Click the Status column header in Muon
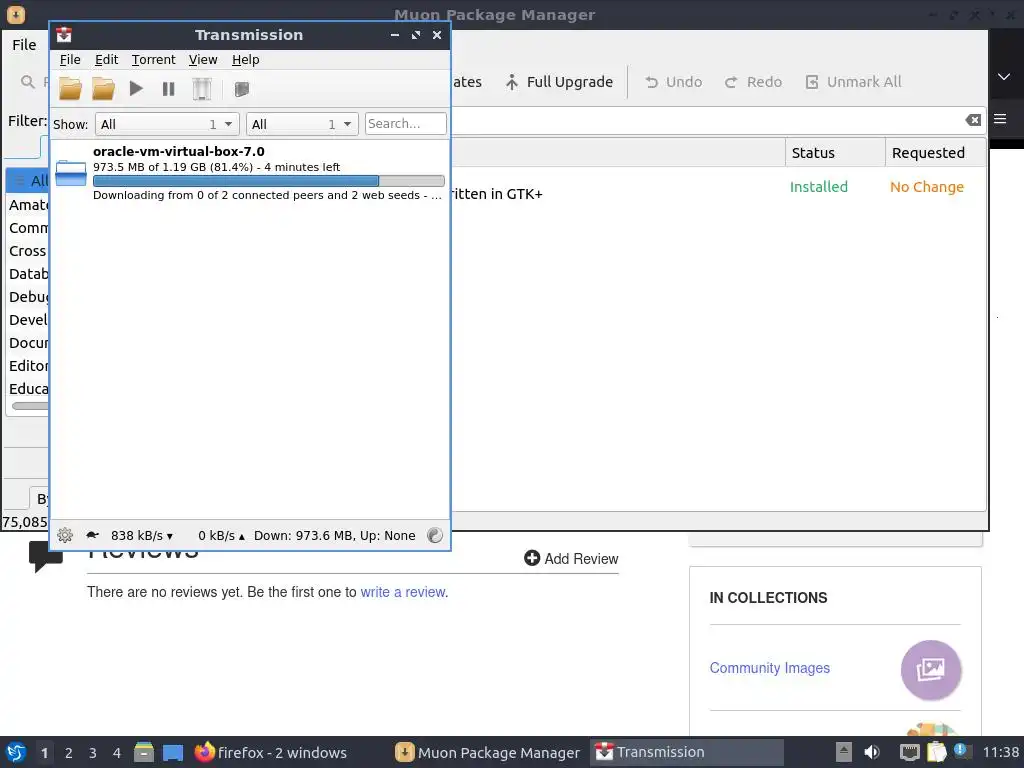Viewport: 1024px width, 768px height. tap(835, 153)
